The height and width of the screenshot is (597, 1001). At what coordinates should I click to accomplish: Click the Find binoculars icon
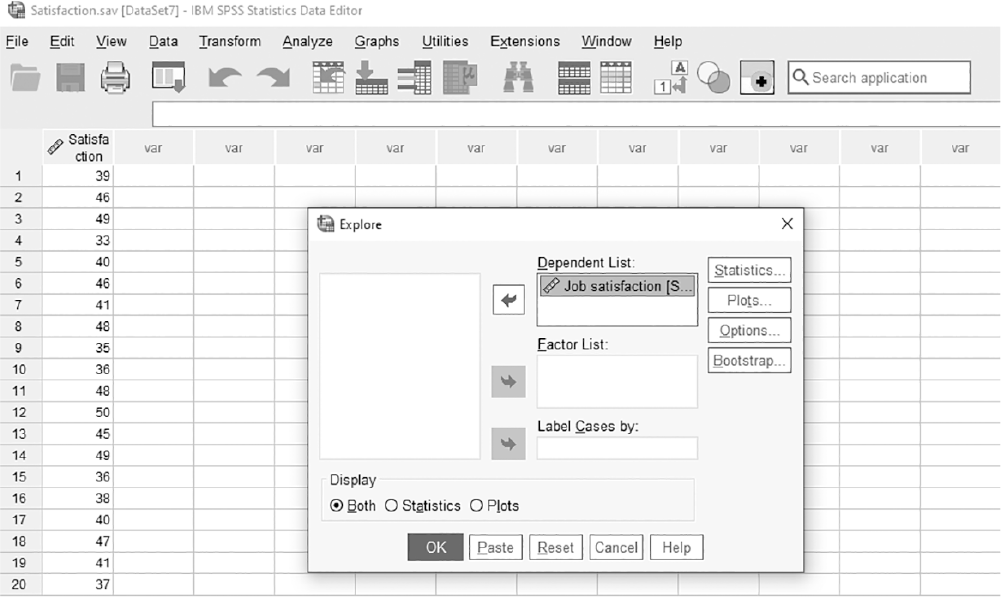518,78
